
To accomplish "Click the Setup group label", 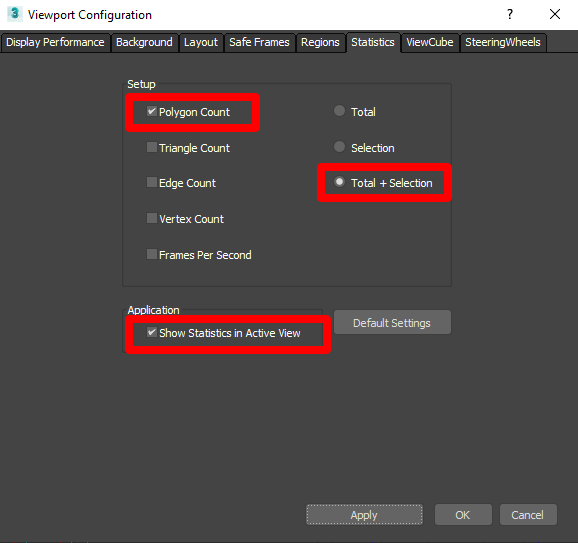I will pyautogui.click(x=141, y=84).
